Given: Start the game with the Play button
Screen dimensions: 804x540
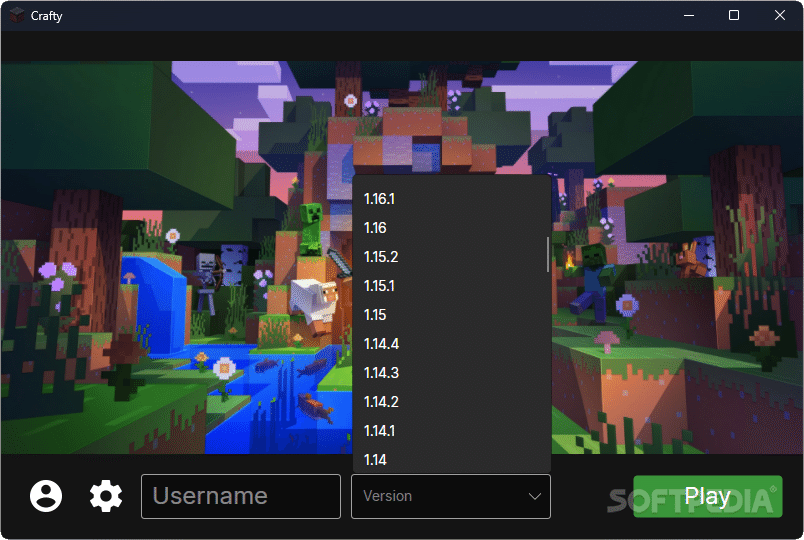Looking at the screenshot, I should [x=708, y=496].
